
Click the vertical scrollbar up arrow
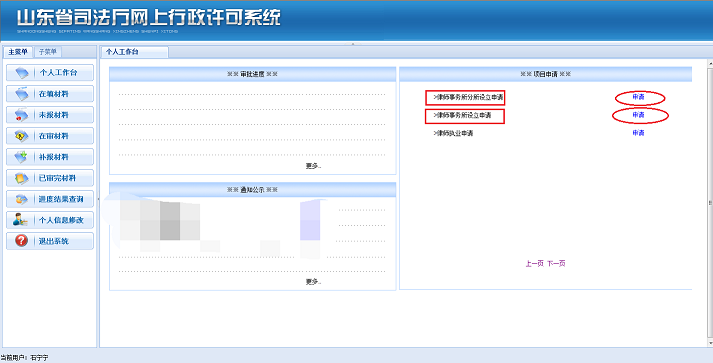tap(710, 63)
